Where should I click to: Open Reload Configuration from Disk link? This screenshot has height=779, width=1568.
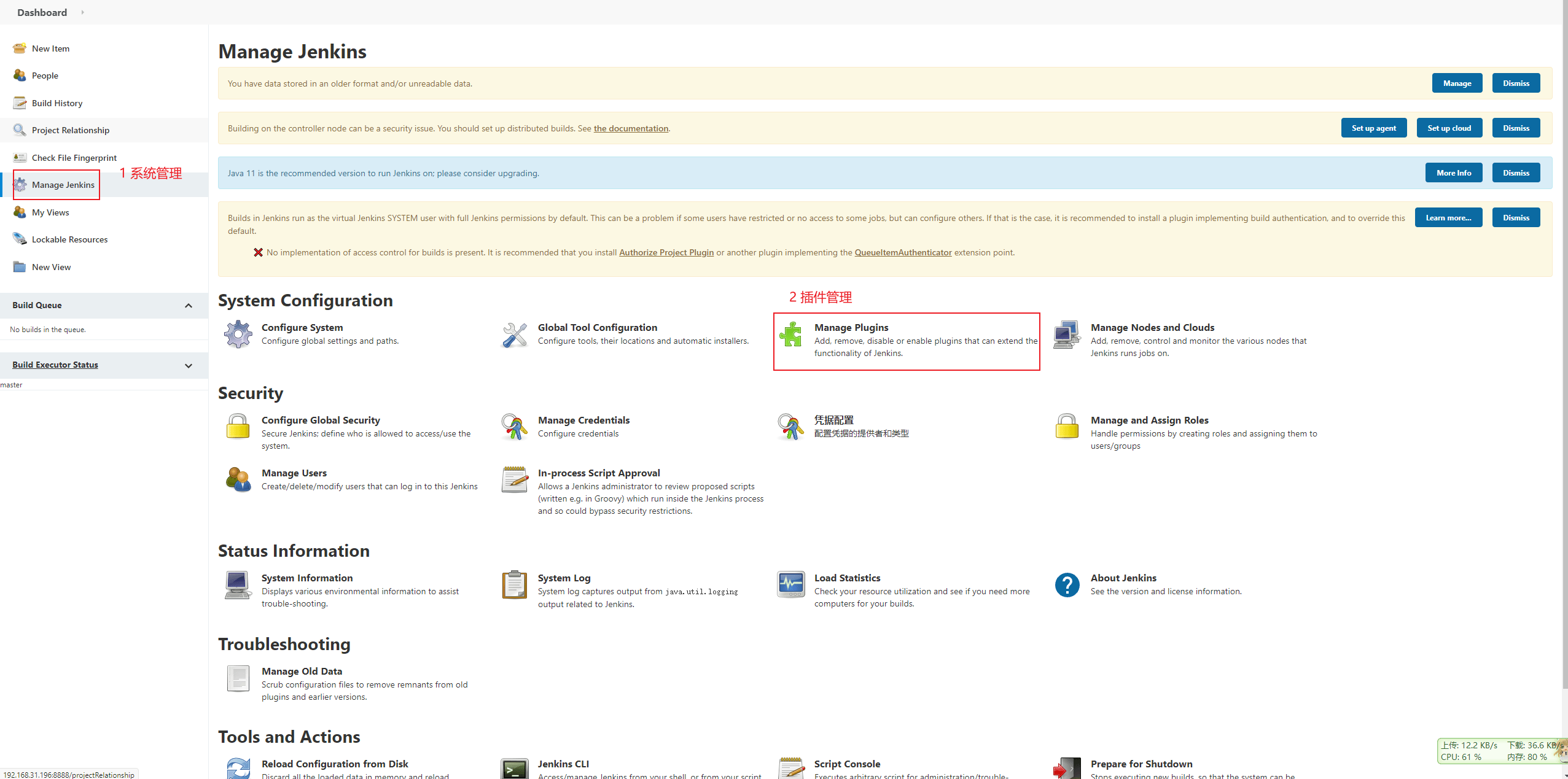click(x=335, y=764)
